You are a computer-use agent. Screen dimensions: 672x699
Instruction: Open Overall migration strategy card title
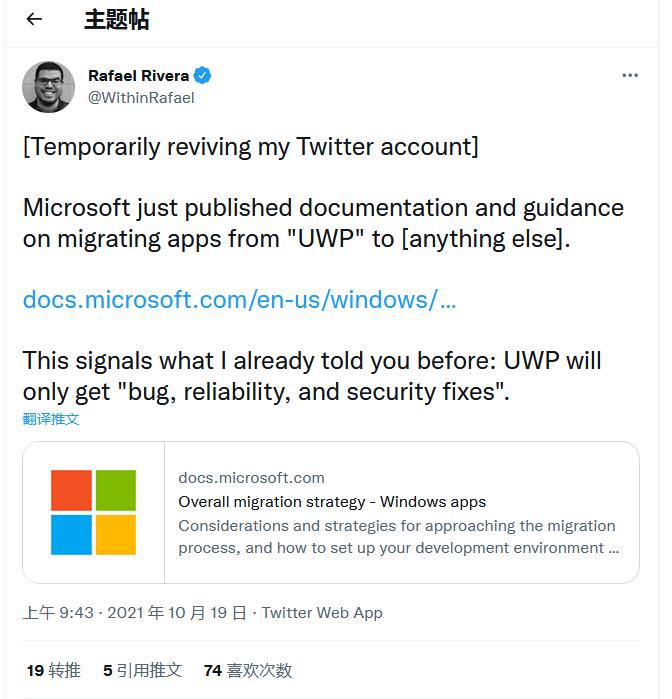pyautogui.click(x=332, y=502)
